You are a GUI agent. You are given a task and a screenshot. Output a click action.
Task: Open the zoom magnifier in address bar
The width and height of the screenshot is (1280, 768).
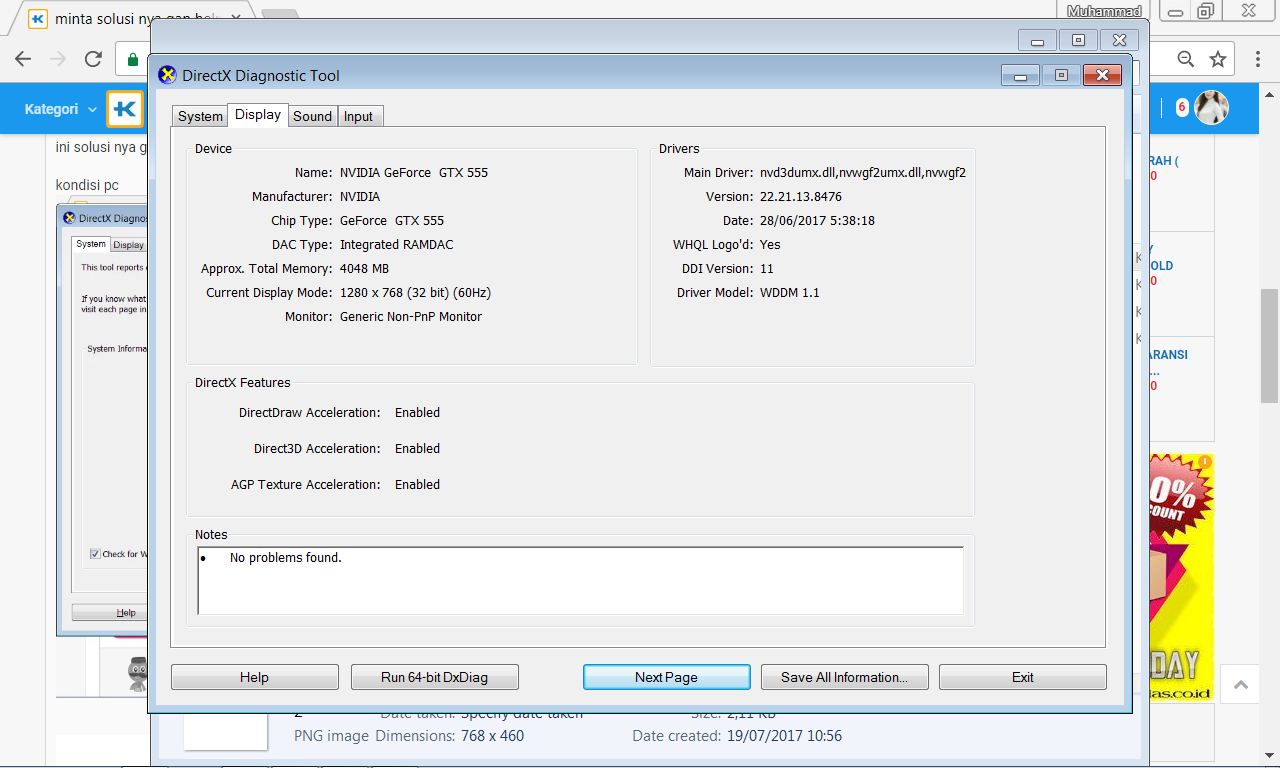[x=1186, y=59]
